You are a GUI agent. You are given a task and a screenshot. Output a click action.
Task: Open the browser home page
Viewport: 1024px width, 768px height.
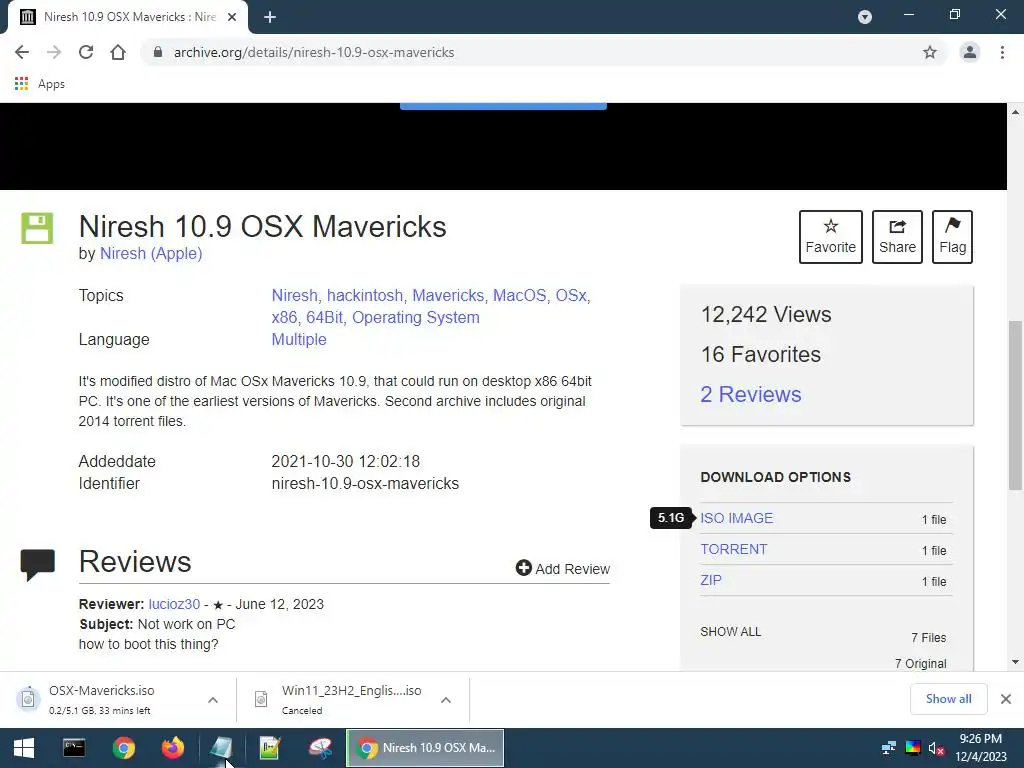(x=118, y=52)
